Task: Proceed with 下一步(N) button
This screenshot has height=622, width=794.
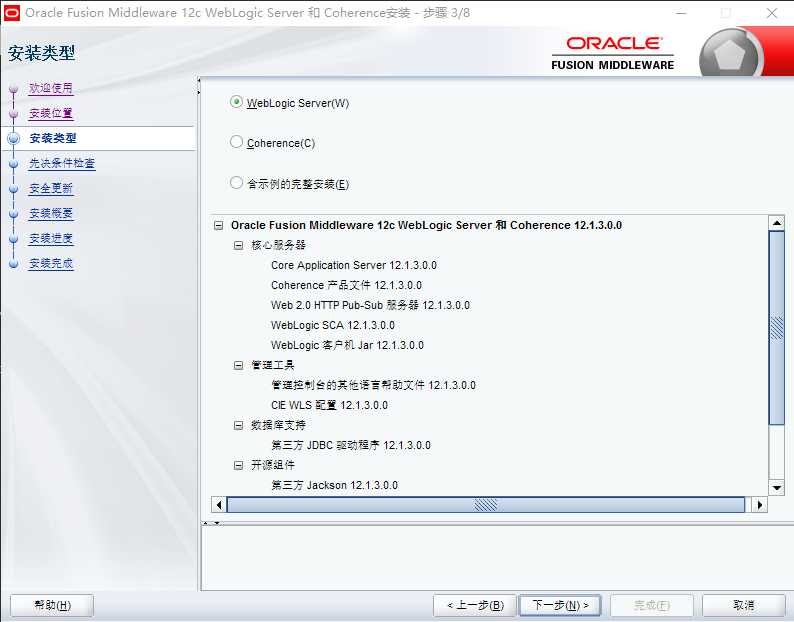Action: (560, 605)
